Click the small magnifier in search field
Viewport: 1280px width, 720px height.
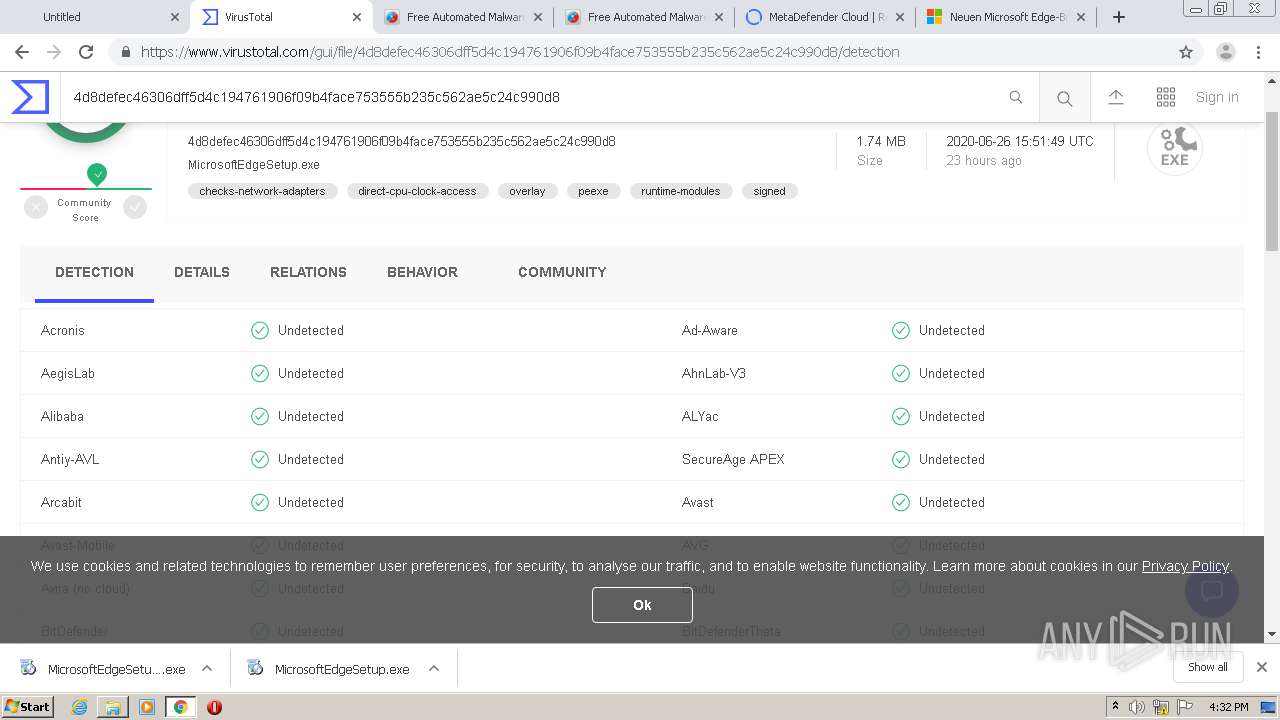point(1016,97)
